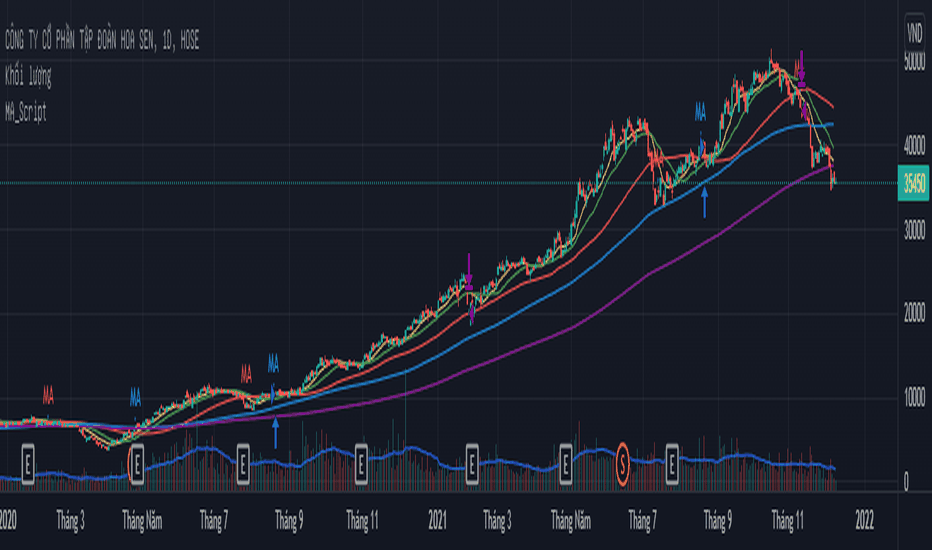Click the 50000 price scale label
The width and height of the screenshot is (932, 550).
(x=914, y=61)
